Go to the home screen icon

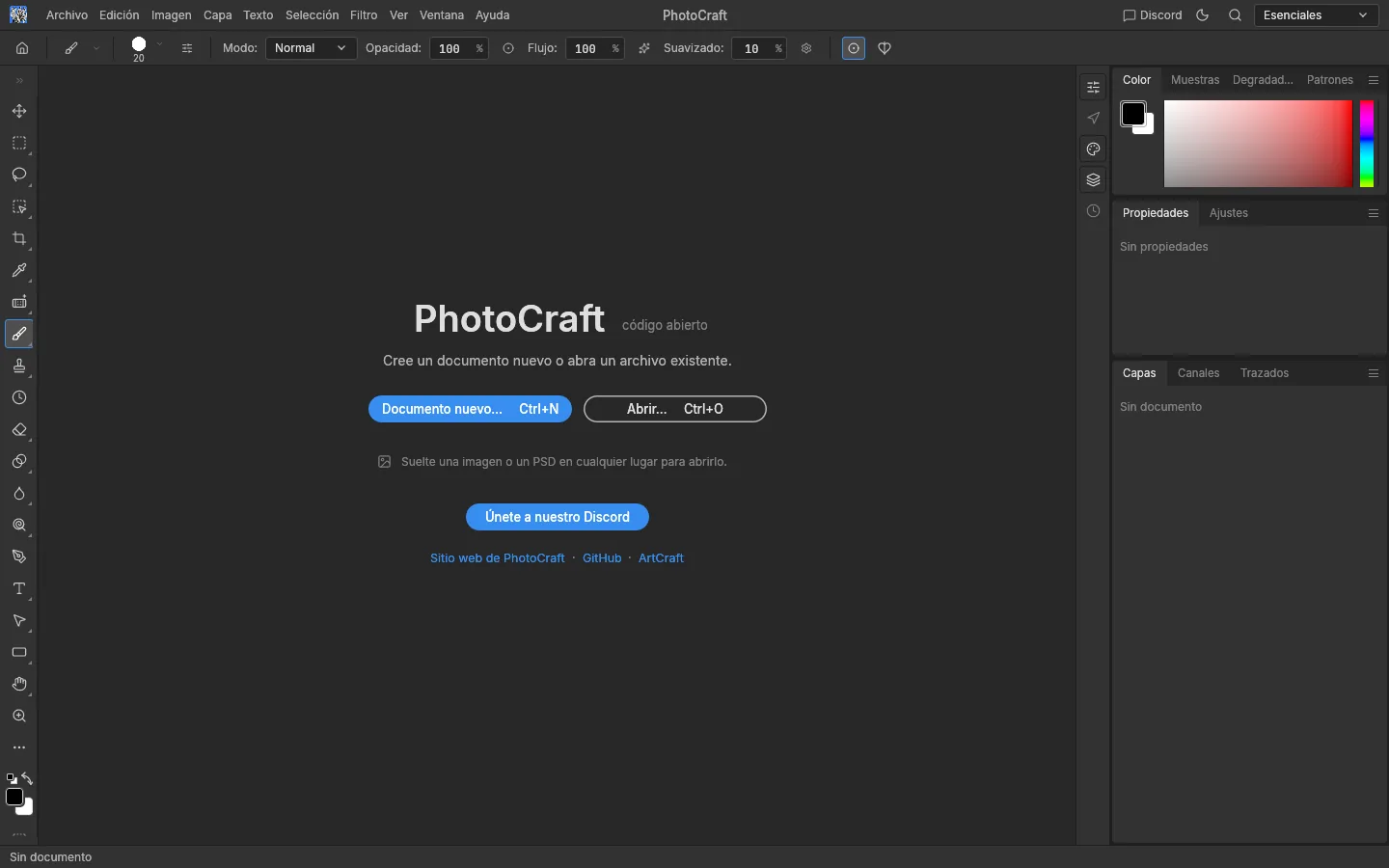click(x=22, y=48)
